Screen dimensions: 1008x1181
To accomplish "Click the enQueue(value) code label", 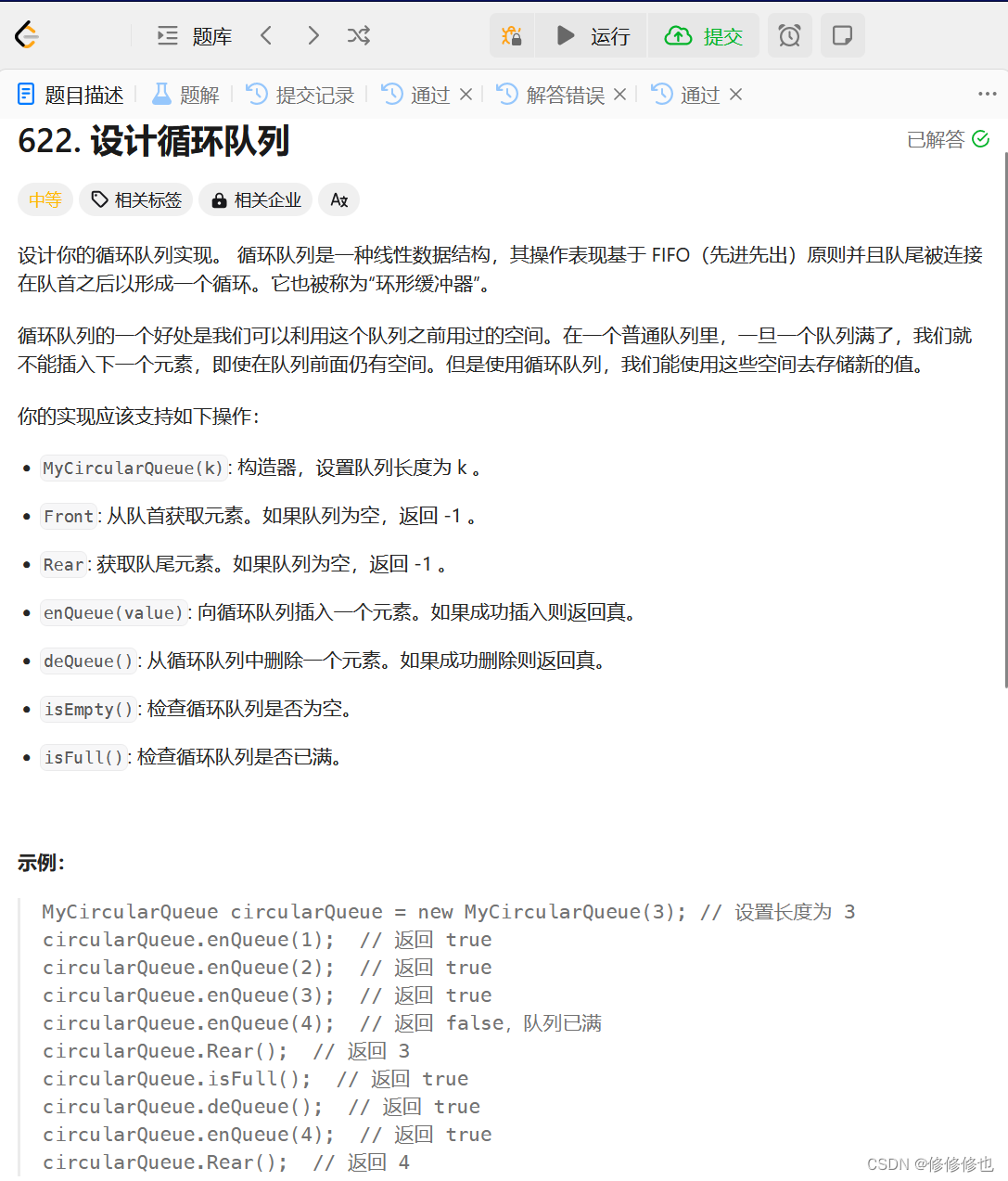I will click(113, 612).
